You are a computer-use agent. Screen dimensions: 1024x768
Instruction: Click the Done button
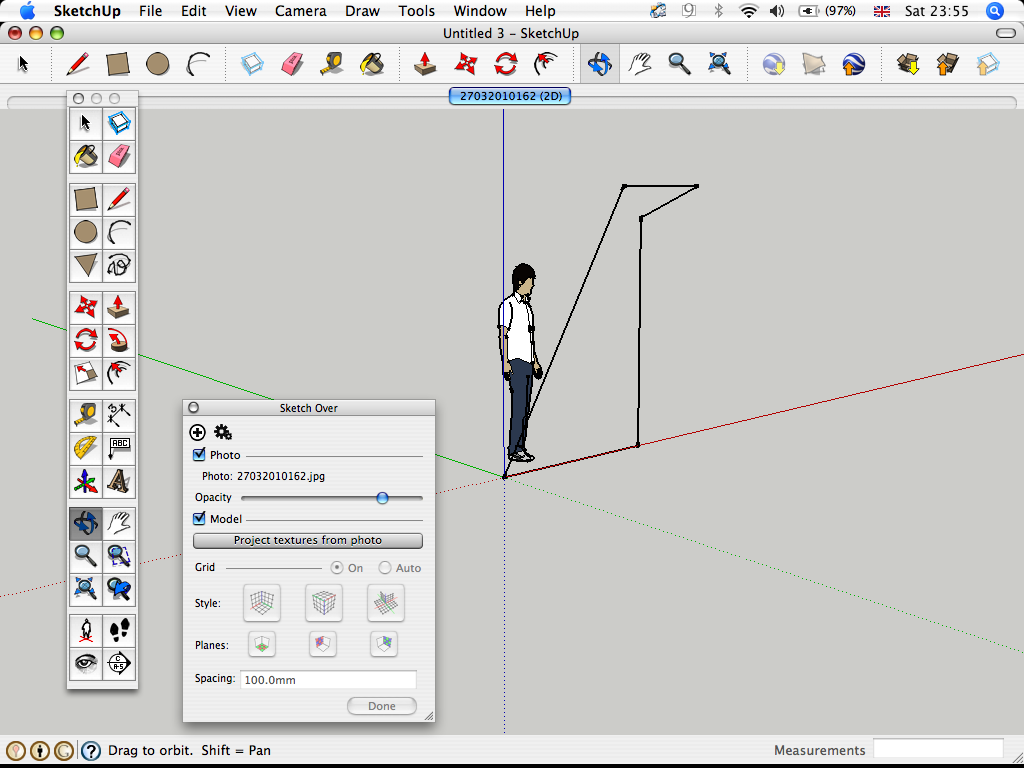point(382,706)
